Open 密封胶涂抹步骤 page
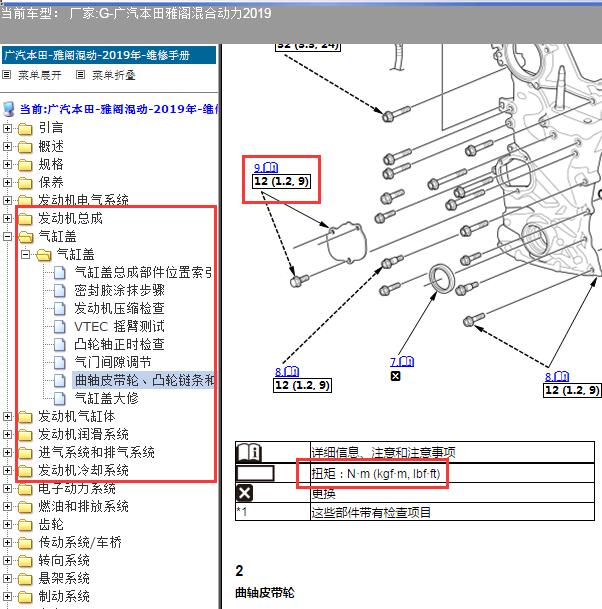The image size is (602, 609). click(x=119, y=291)
